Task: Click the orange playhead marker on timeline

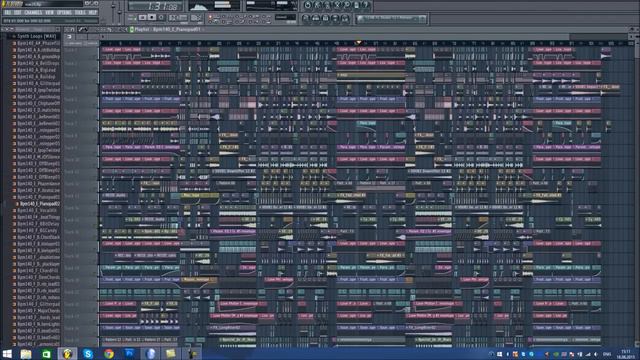Action: (x=359, y=42)
